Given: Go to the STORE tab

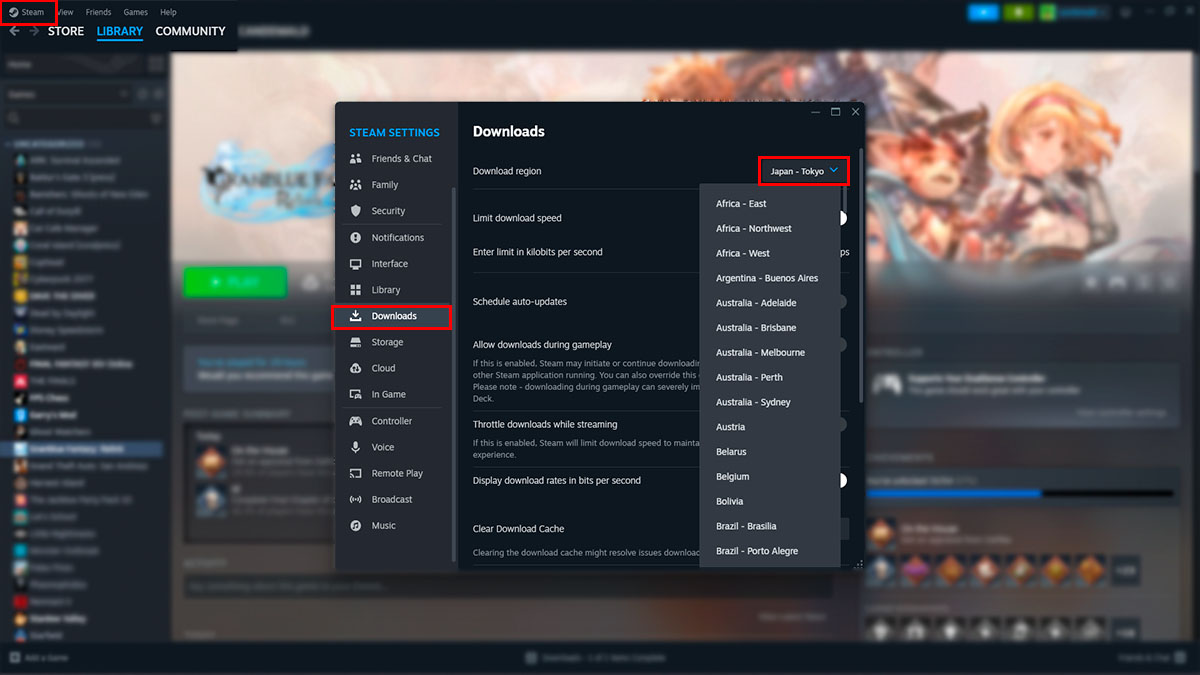Looking at the screenshot, I should pos(66,31).
